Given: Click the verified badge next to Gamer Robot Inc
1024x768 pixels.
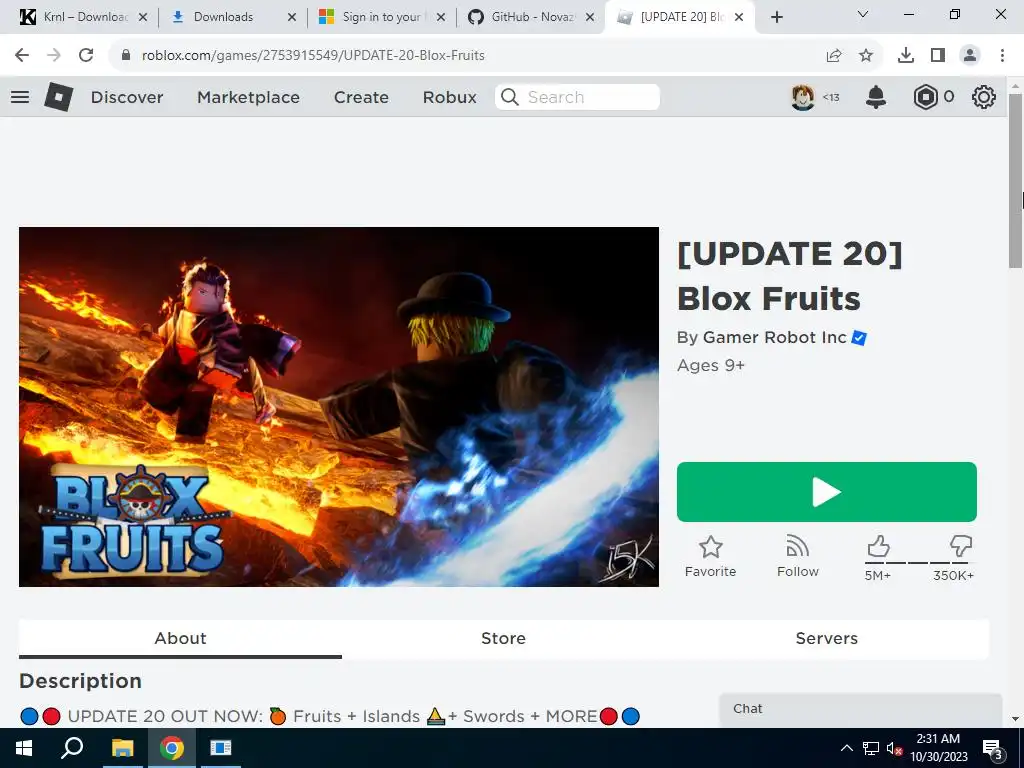Looking at the screenshot, I should click(x=859, y=338).
